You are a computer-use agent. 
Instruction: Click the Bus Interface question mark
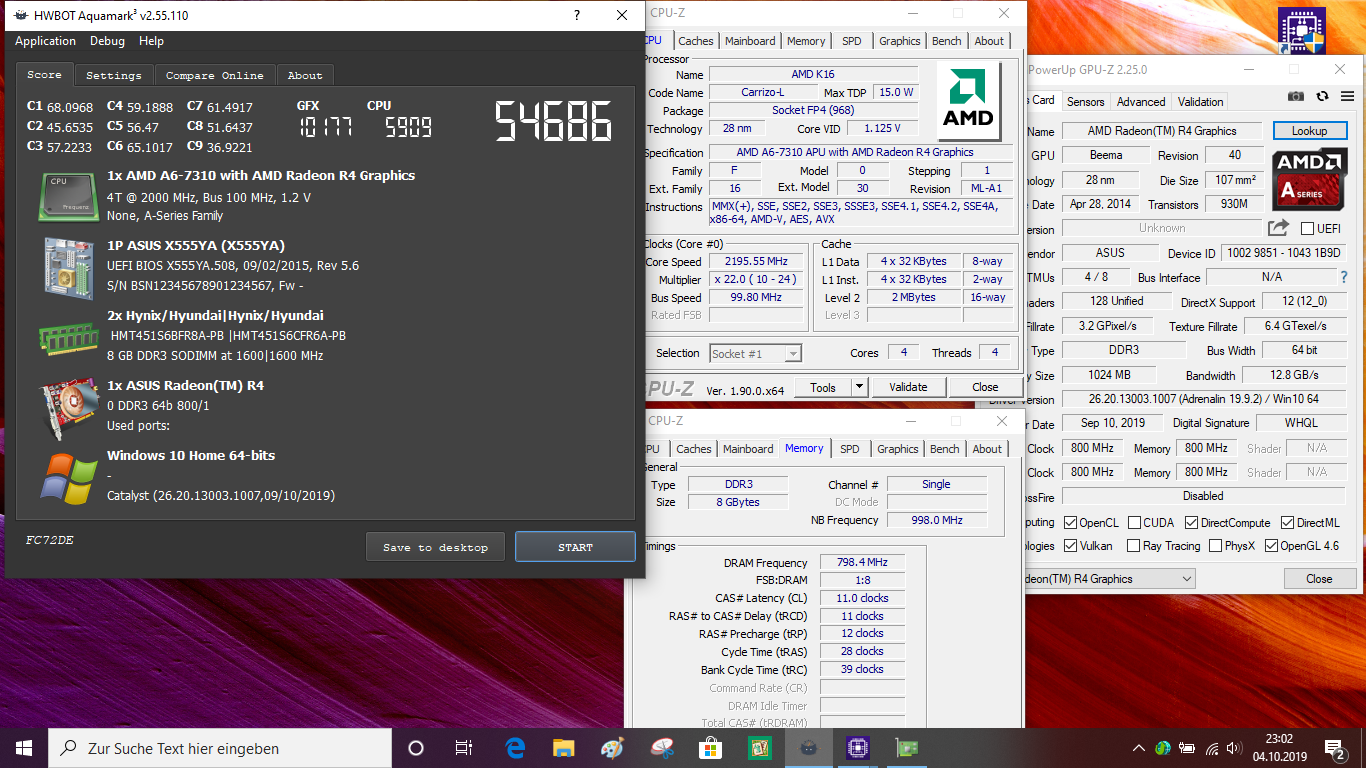[1344, 277]
